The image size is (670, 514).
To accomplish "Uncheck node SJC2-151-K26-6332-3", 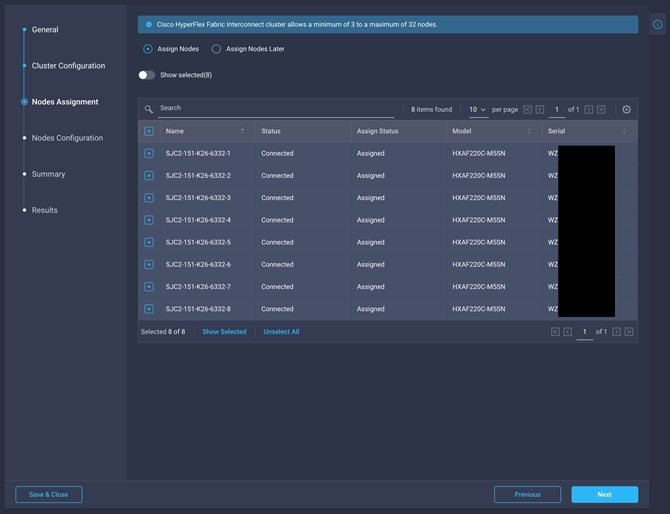I will 149,198.
